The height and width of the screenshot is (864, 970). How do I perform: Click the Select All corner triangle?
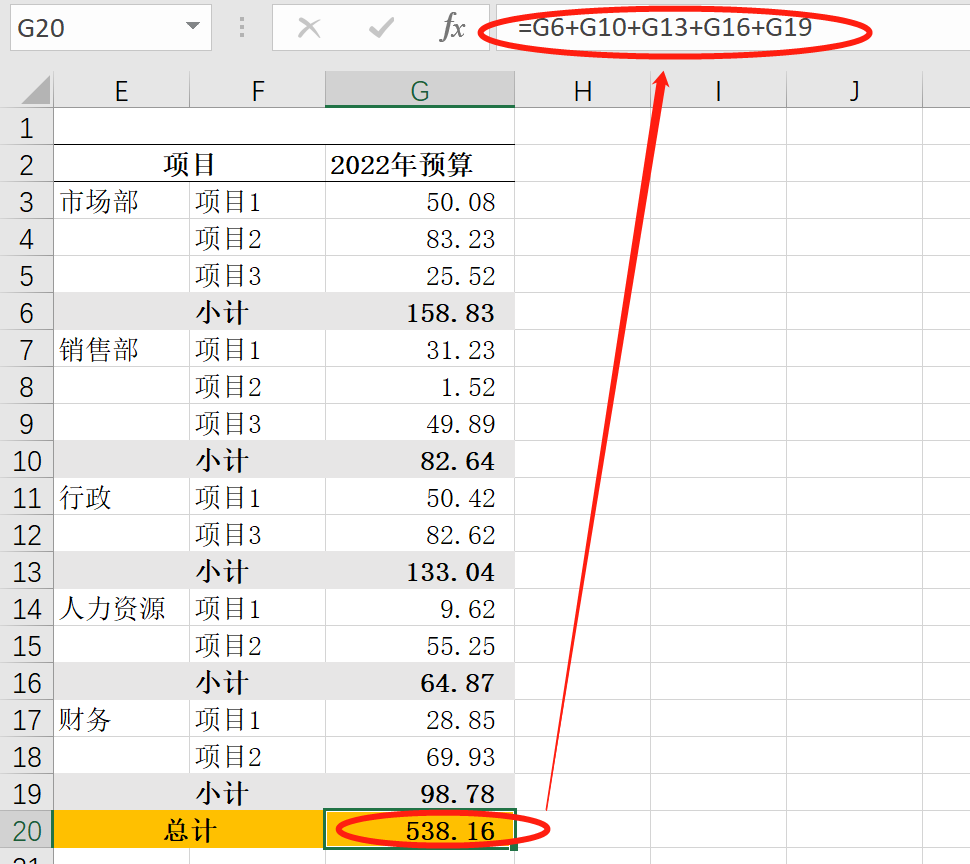35,91
